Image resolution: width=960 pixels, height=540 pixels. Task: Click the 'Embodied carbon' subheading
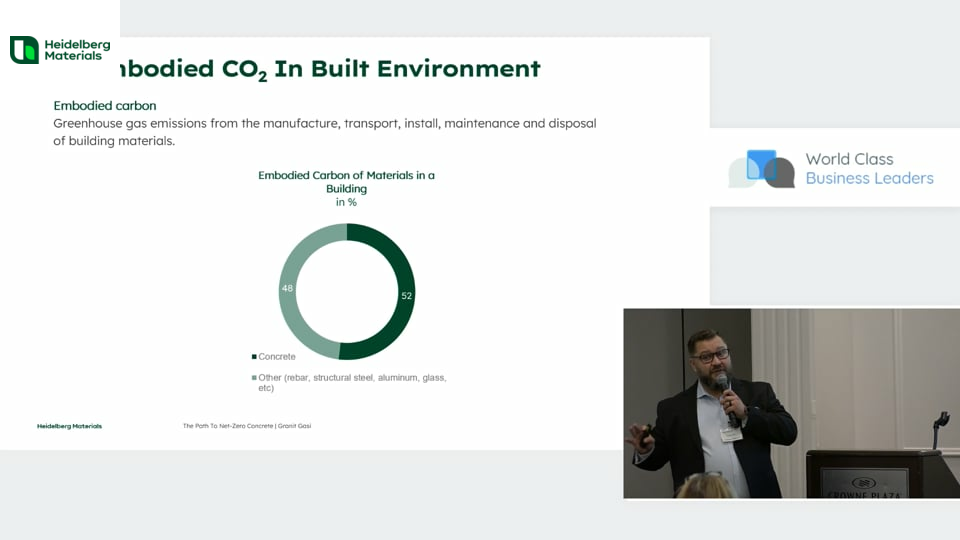click(105, 105)
